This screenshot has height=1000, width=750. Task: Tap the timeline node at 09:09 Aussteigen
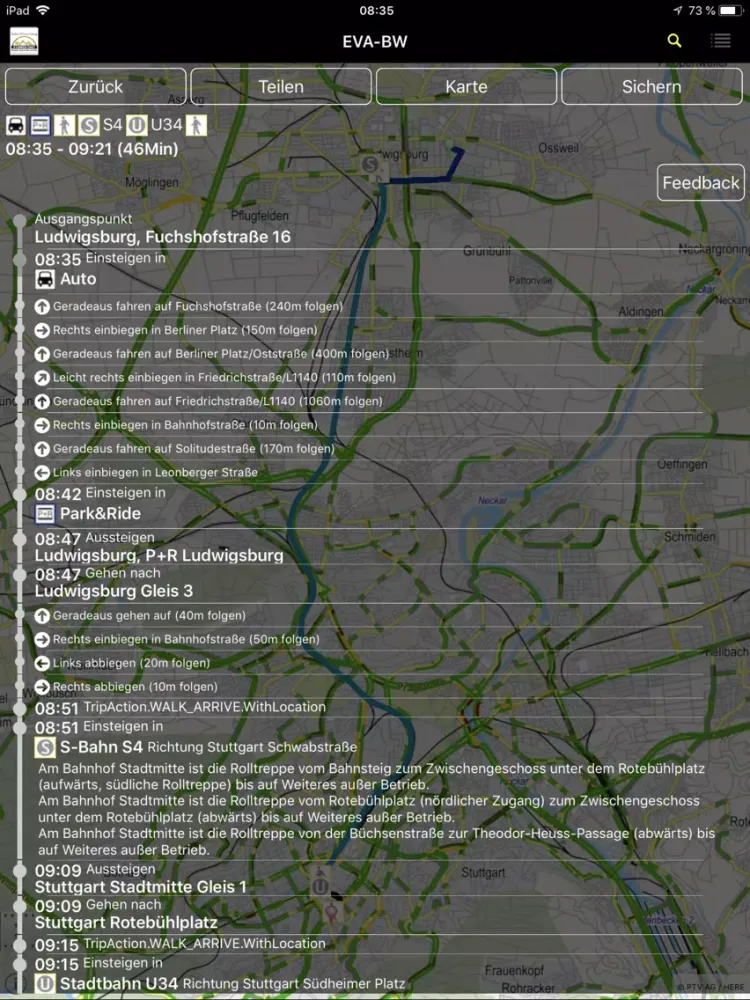click(x=20, y=871)
